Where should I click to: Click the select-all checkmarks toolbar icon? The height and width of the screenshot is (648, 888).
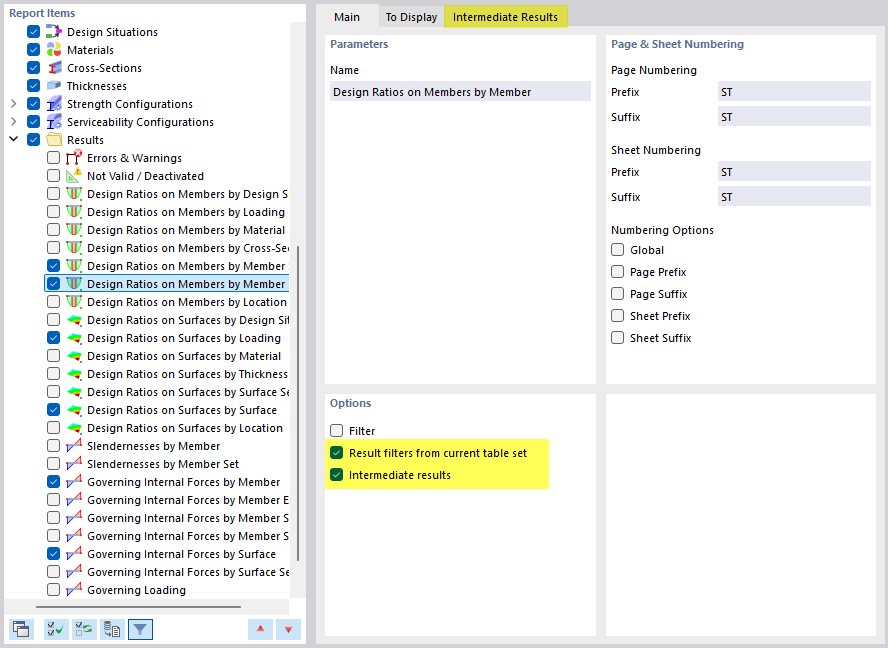point(55,629)
